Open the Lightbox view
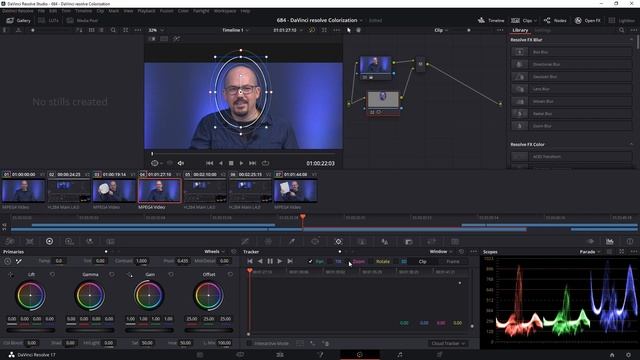The height and width of the screenshot is (360, 640). (x=622, y=20)
